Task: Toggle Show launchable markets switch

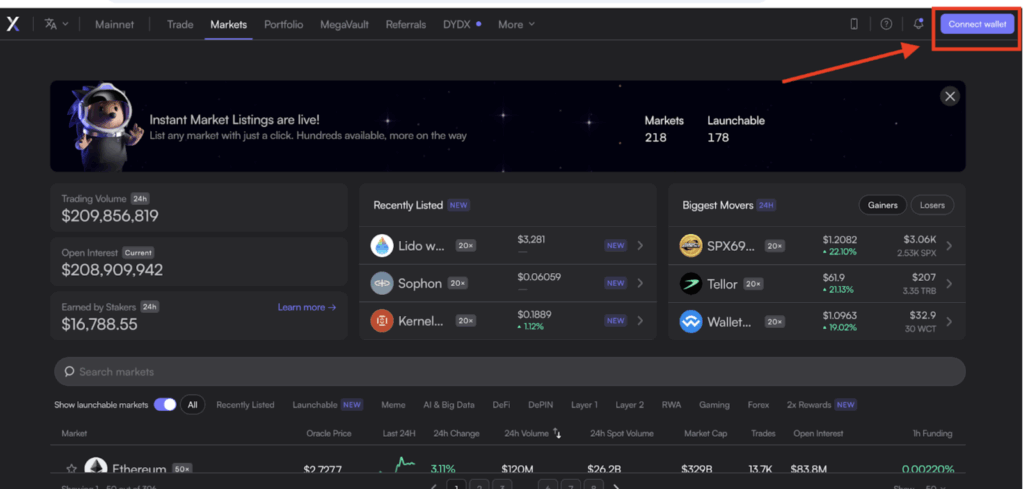Action: (165, 405)
